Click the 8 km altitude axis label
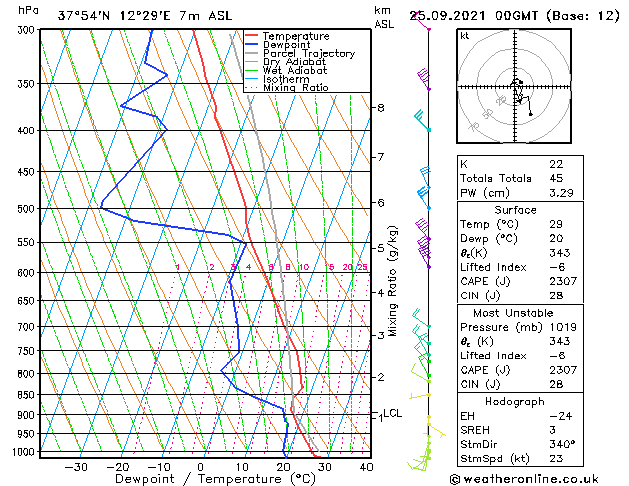 click(381, 107)
